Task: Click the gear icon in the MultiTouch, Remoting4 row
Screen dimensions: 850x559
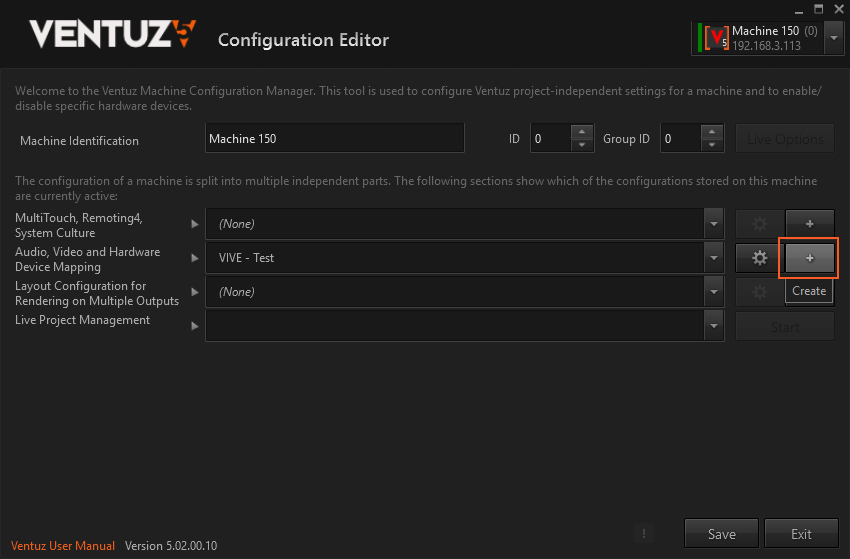Action: [759, 224]
